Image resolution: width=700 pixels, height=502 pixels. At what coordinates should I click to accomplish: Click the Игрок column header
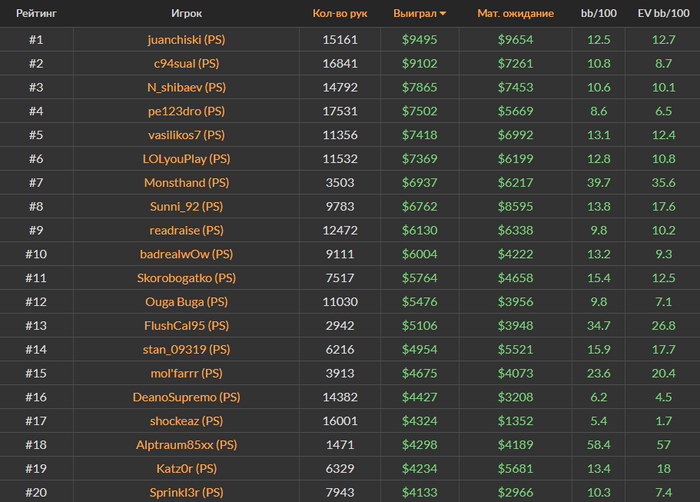[x=186, y=14]
